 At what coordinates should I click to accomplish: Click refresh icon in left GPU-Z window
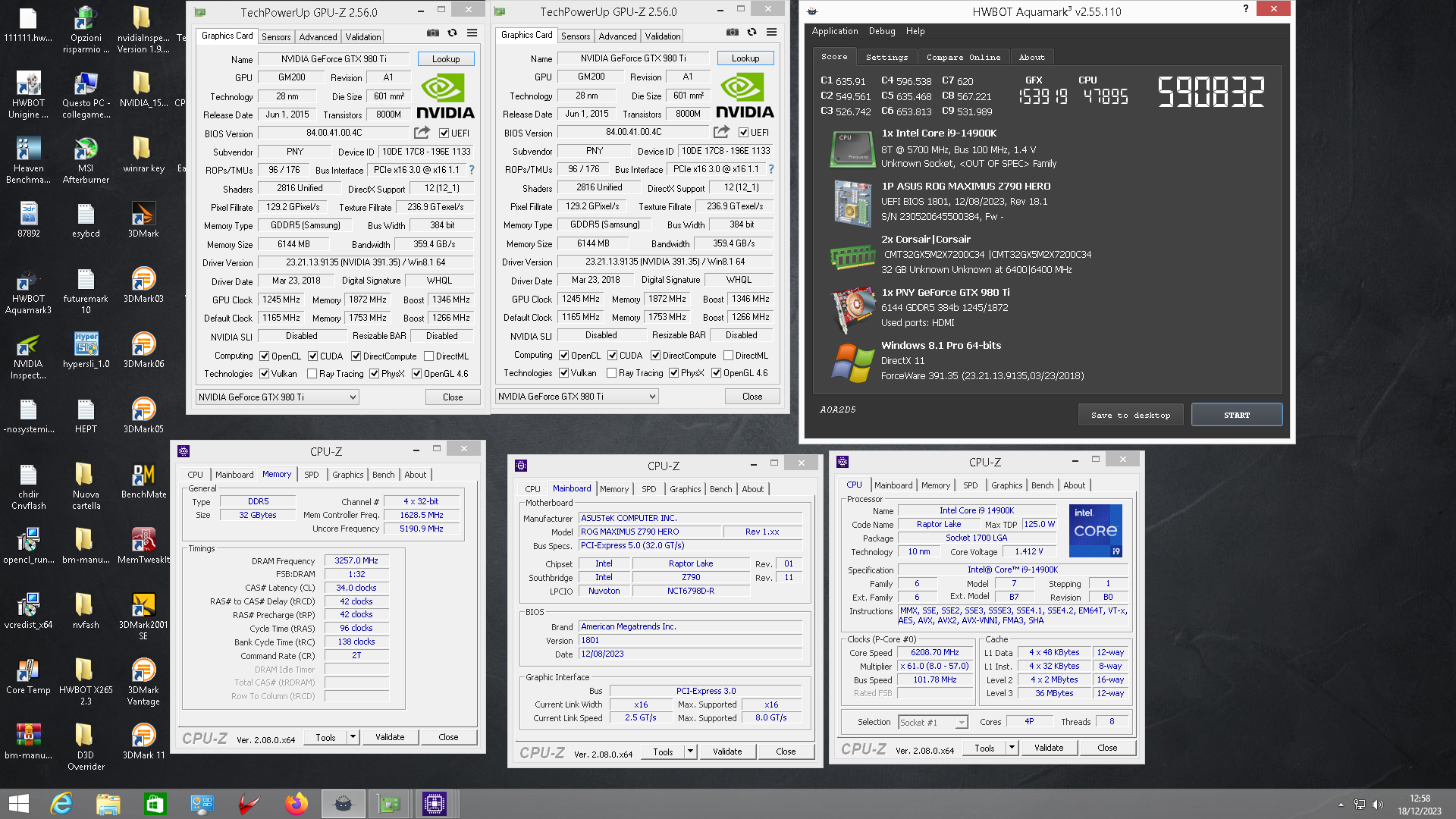[452, 33]
